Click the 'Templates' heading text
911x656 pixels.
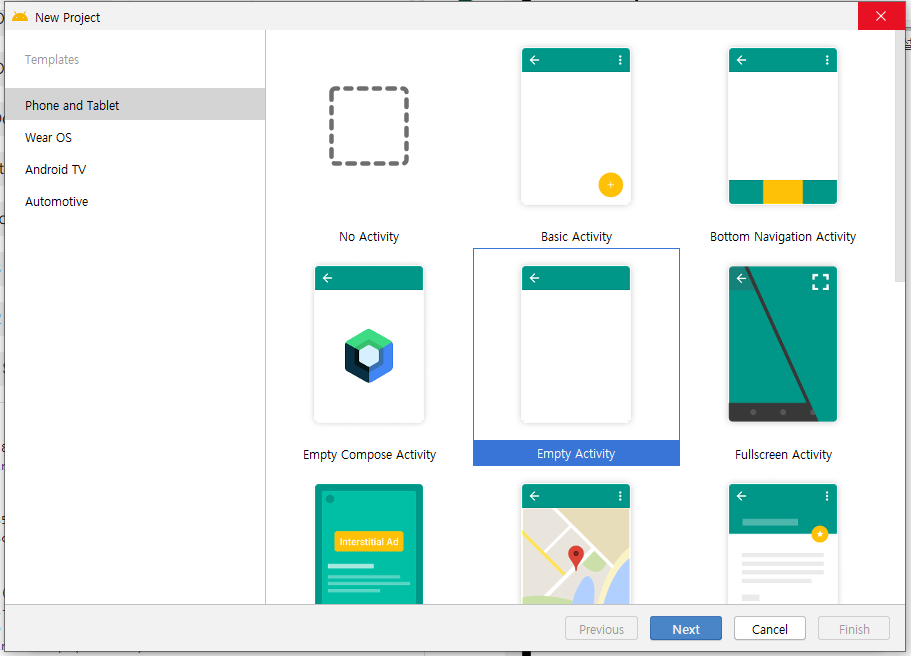52,59
